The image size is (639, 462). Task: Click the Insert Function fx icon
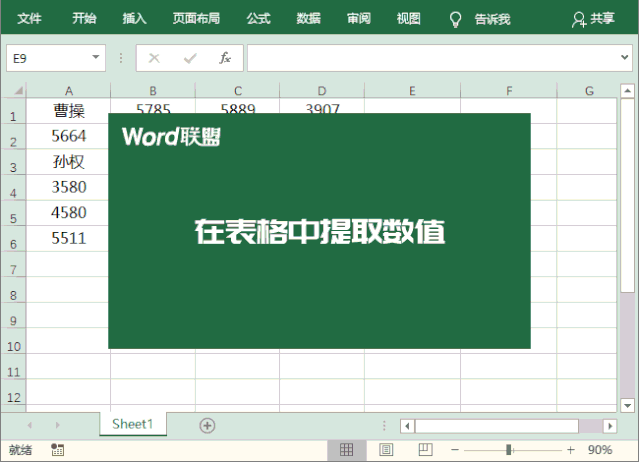pos(225,58)
